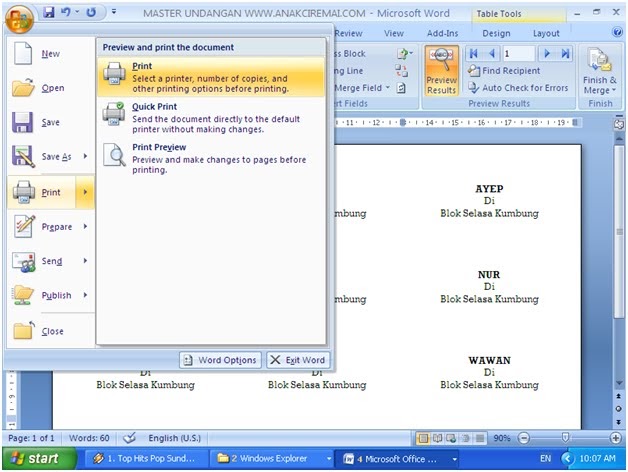Click Send in the Office menu
Image resolution: width=628 pixels, height=472 pixels.
43,261
